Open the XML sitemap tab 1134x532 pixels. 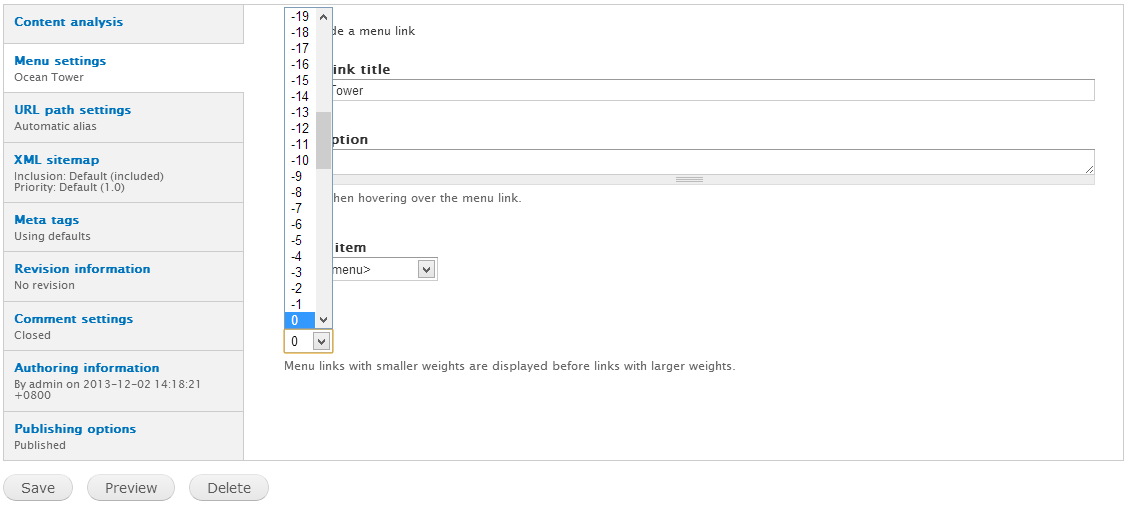56,160
